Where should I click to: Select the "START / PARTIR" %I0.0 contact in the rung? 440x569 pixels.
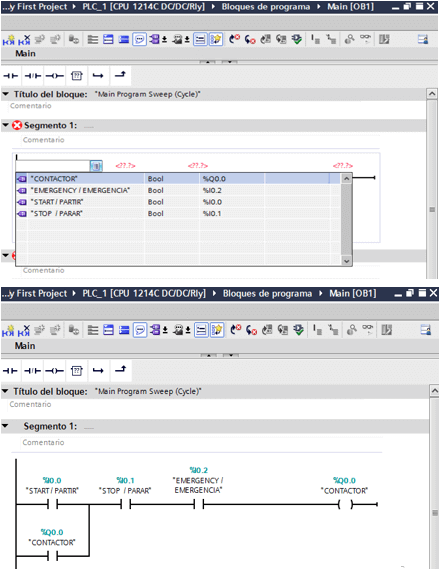(53, 504)
